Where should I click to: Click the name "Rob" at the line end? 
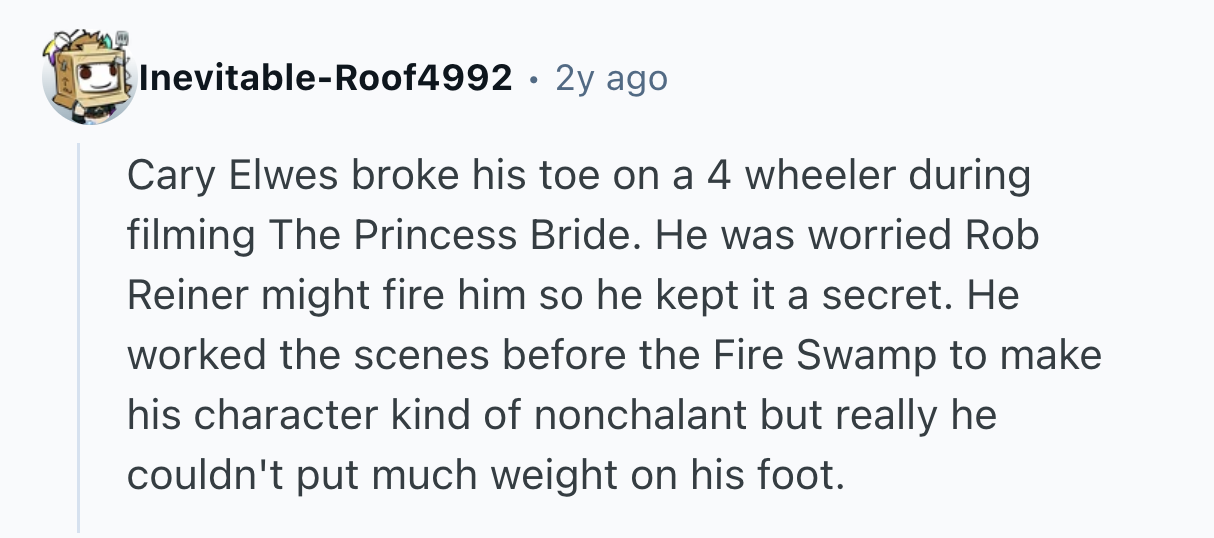pos(1003,236)
